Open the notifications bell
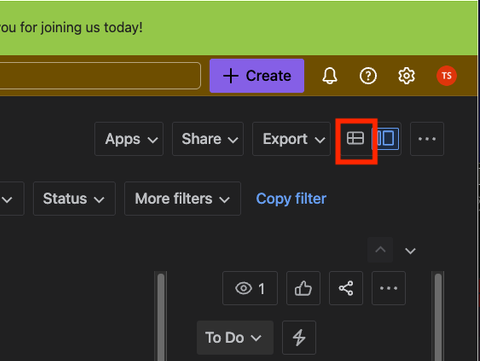 click(330, 76)
